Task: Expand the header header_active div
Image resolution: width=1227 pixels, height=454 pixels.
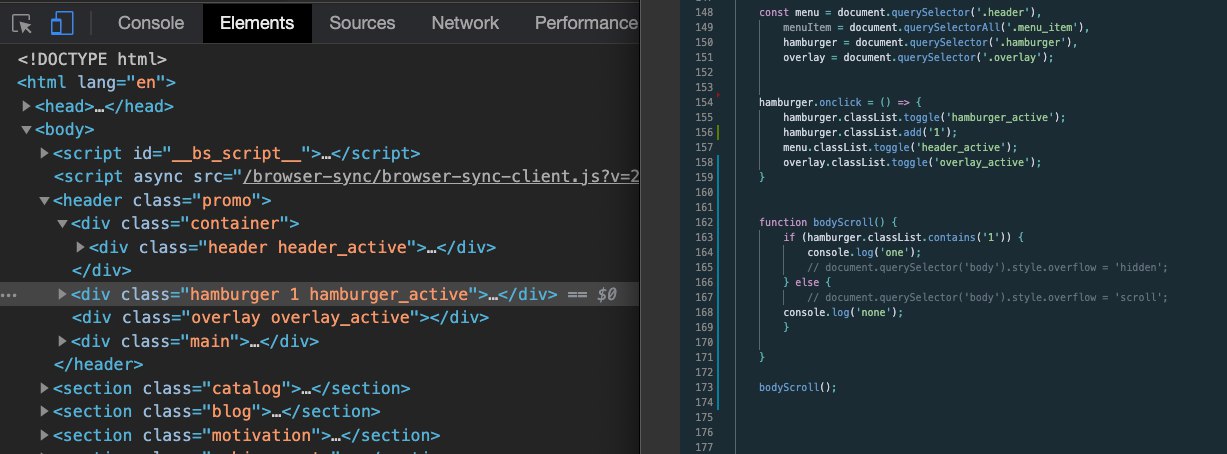Action: coord(80,247)
